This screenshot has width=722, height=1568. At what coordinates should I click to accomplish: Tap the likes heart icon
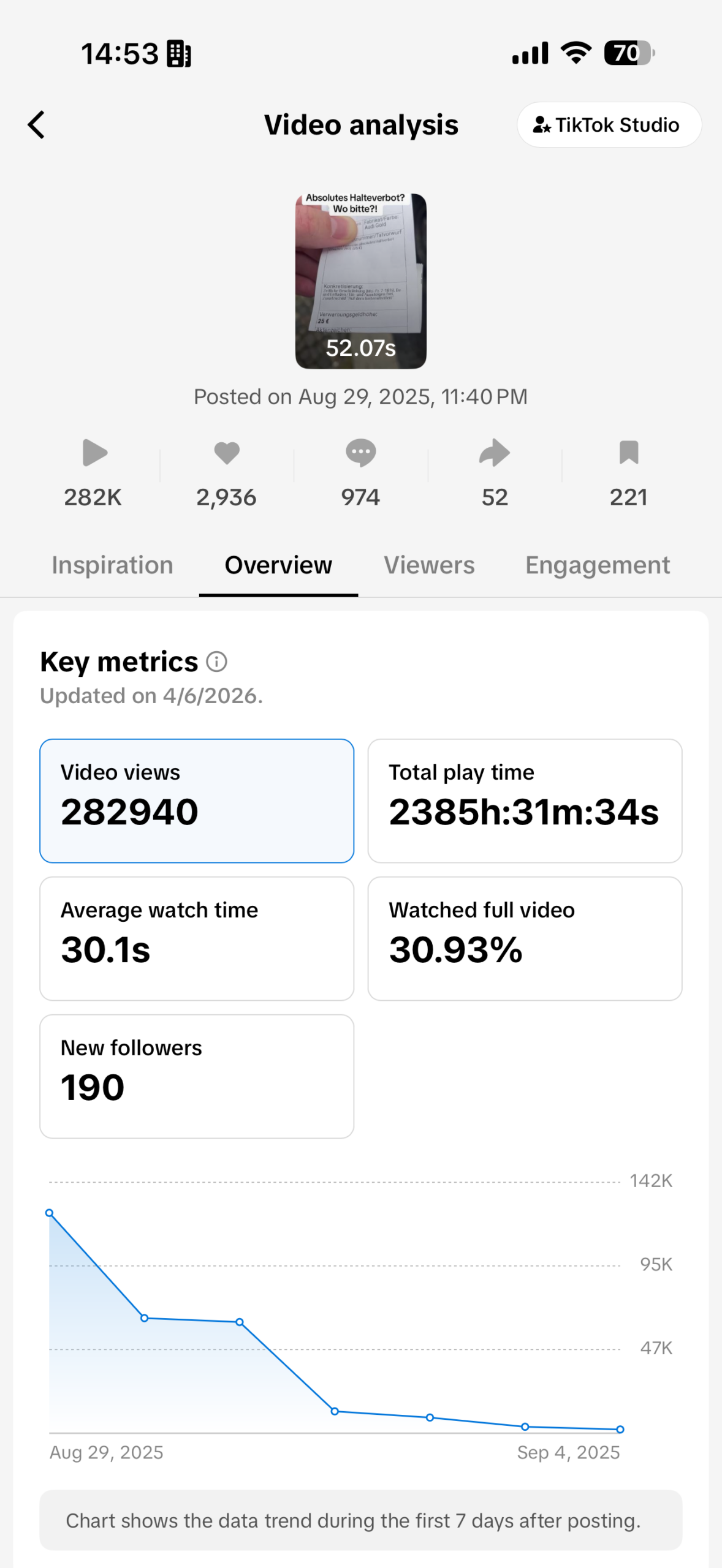[x=227, y=453]
